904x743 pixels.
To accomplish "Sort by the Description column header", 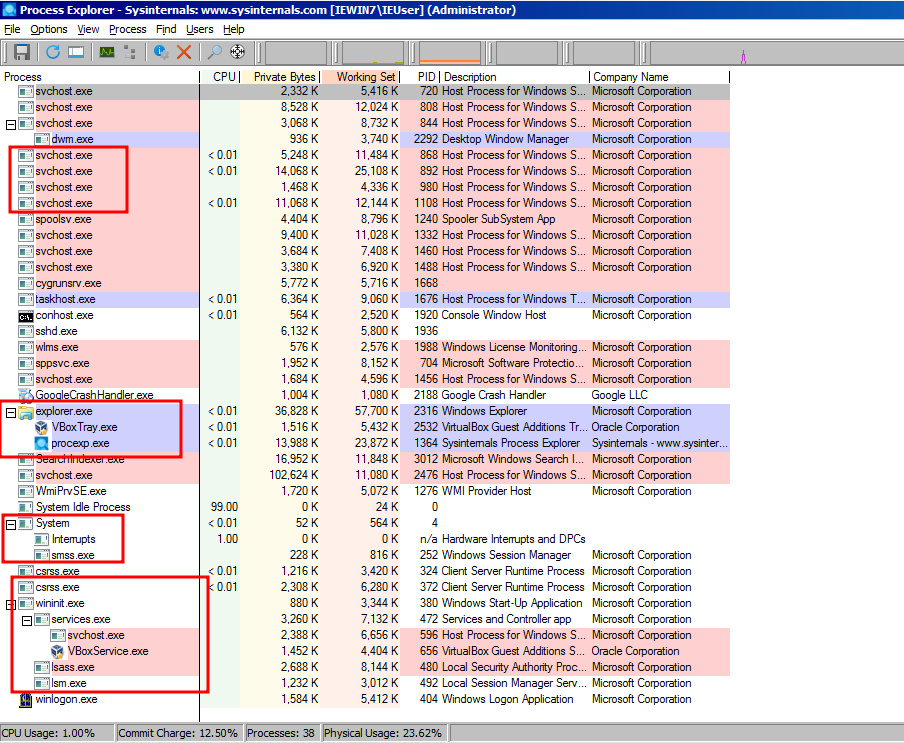I will (x=515, y=77).
